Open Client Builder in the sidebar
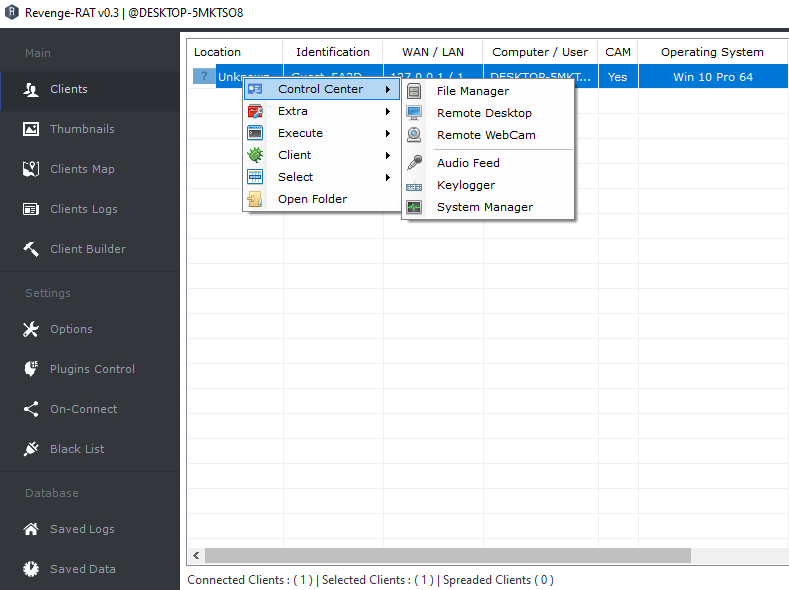Viewport: 789px width, 590px height. [x=90, y=249]
